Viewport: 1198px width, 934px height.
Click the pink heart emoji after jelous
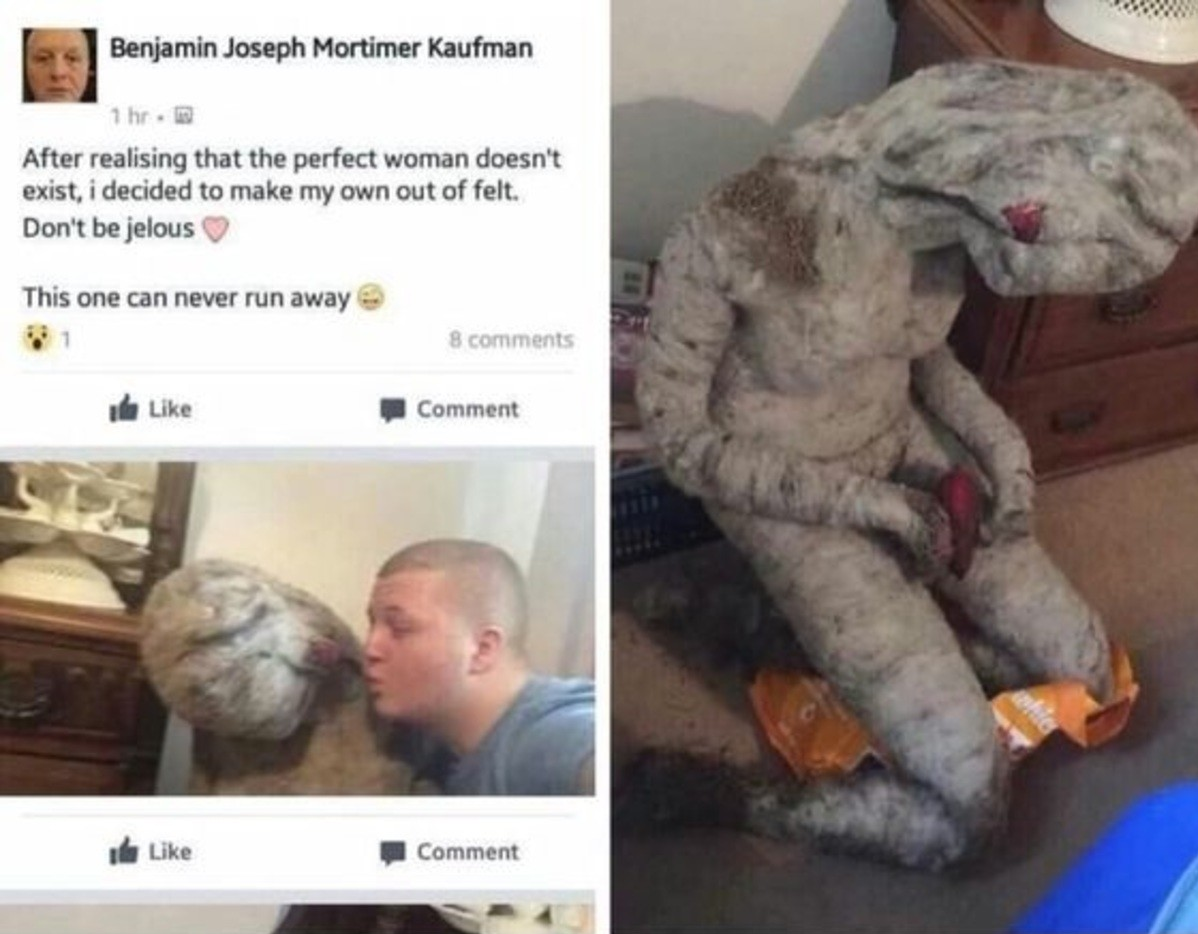point(215,229)
